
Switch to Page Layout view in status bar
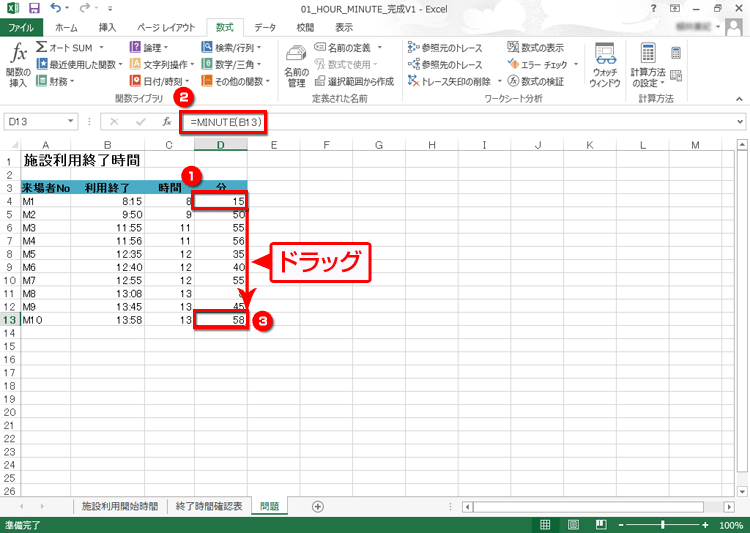point(573,525)
